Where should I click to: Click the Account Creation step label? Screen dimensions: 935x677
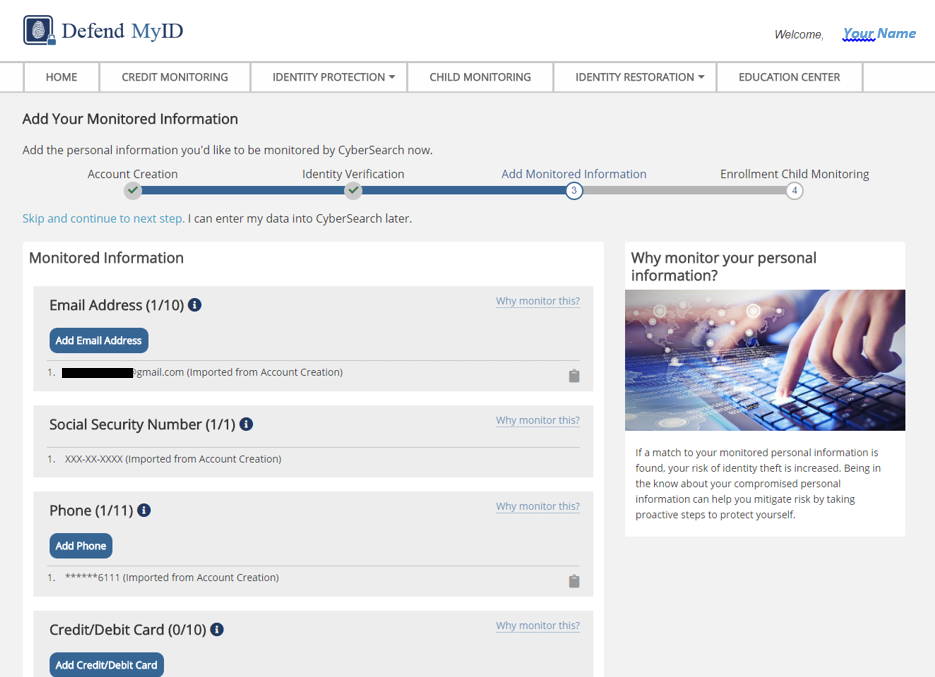coord(132,174)
